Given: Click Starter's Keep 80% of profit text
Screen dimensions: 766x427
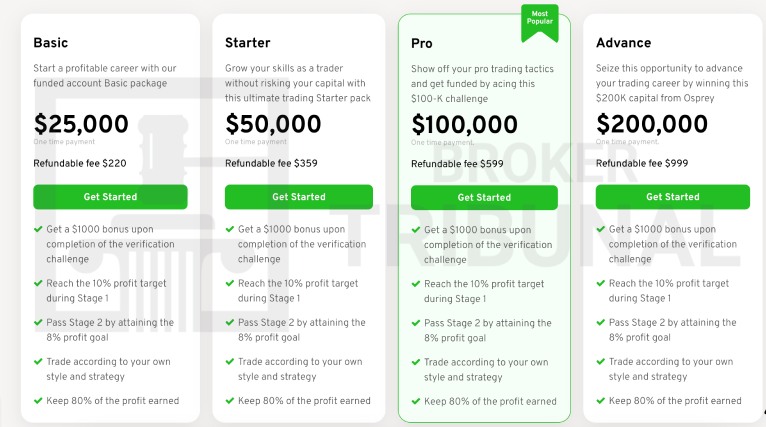Looking at the screenshot, I should coord(304,401).
